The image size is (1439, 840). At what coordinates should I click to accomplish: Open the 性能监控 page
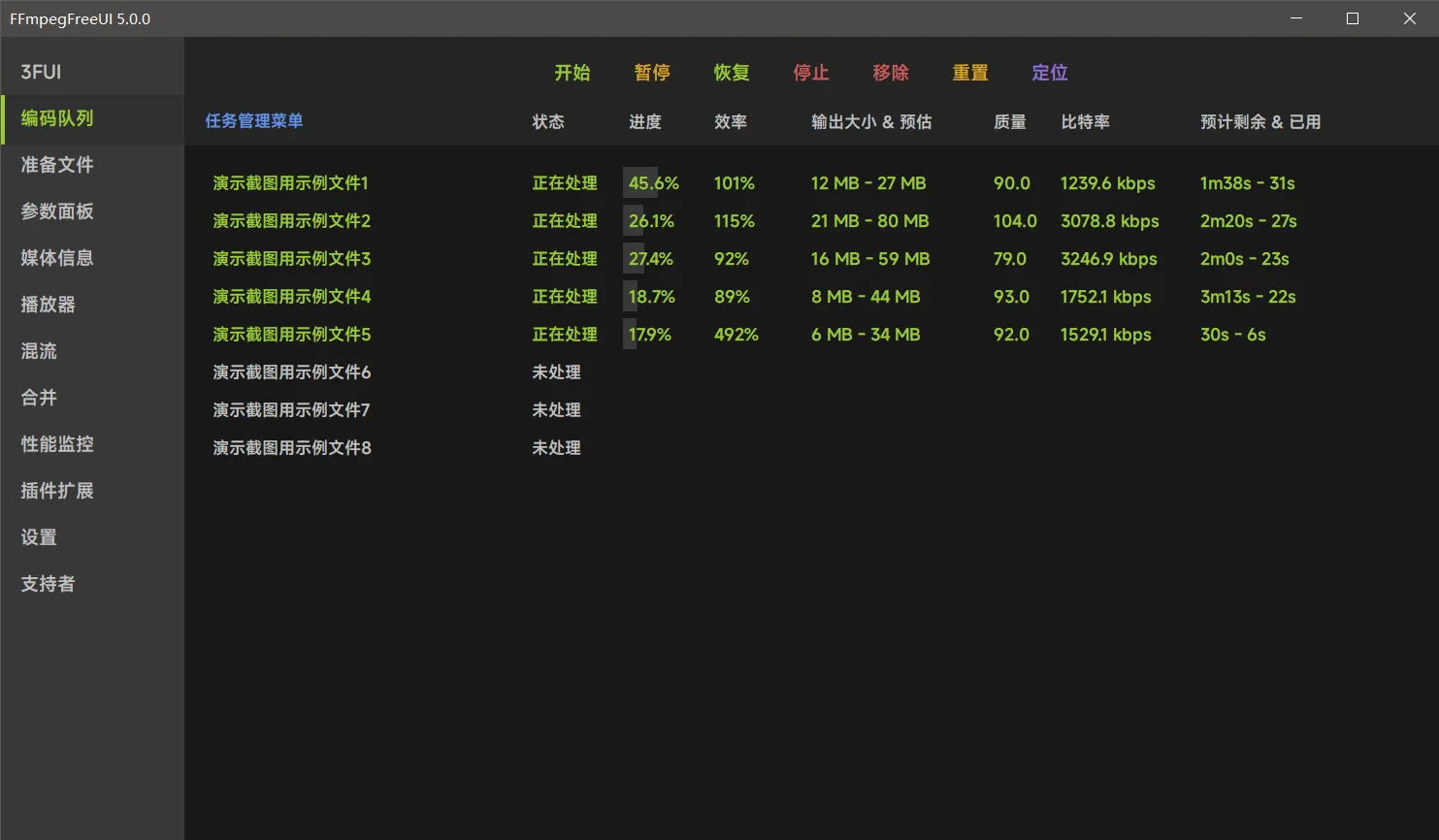pos(57,444)
